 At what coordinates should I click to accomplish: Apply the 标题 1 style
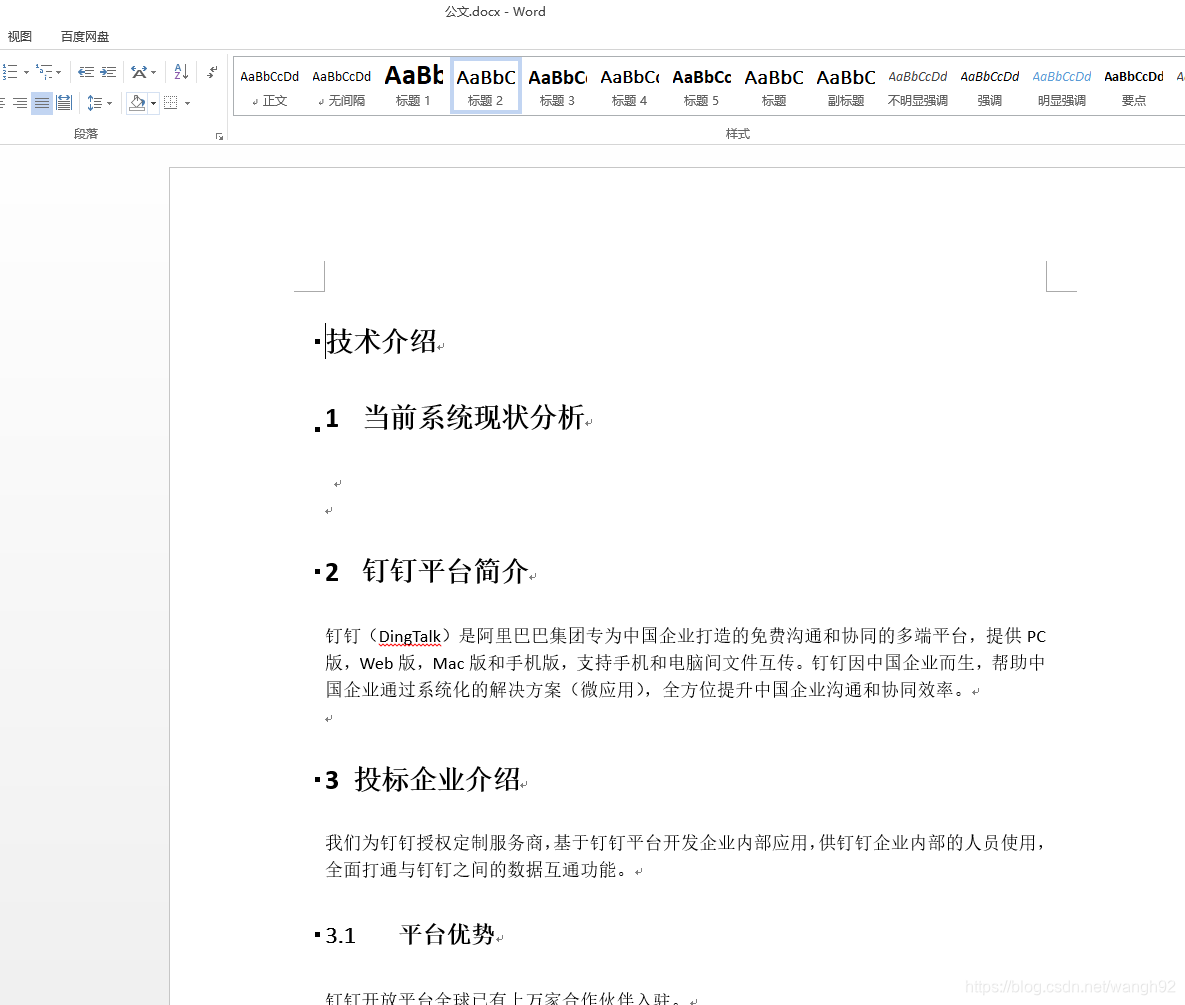click(413, 85)
